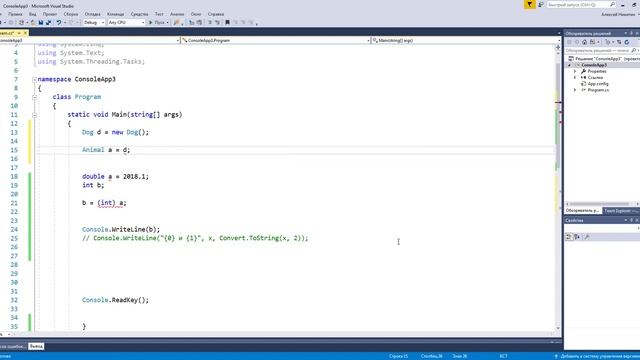The width and height of the screenshot is (640, 360).
Task: Click the editor split handle above scrollbar
Action: pos(558,47)
